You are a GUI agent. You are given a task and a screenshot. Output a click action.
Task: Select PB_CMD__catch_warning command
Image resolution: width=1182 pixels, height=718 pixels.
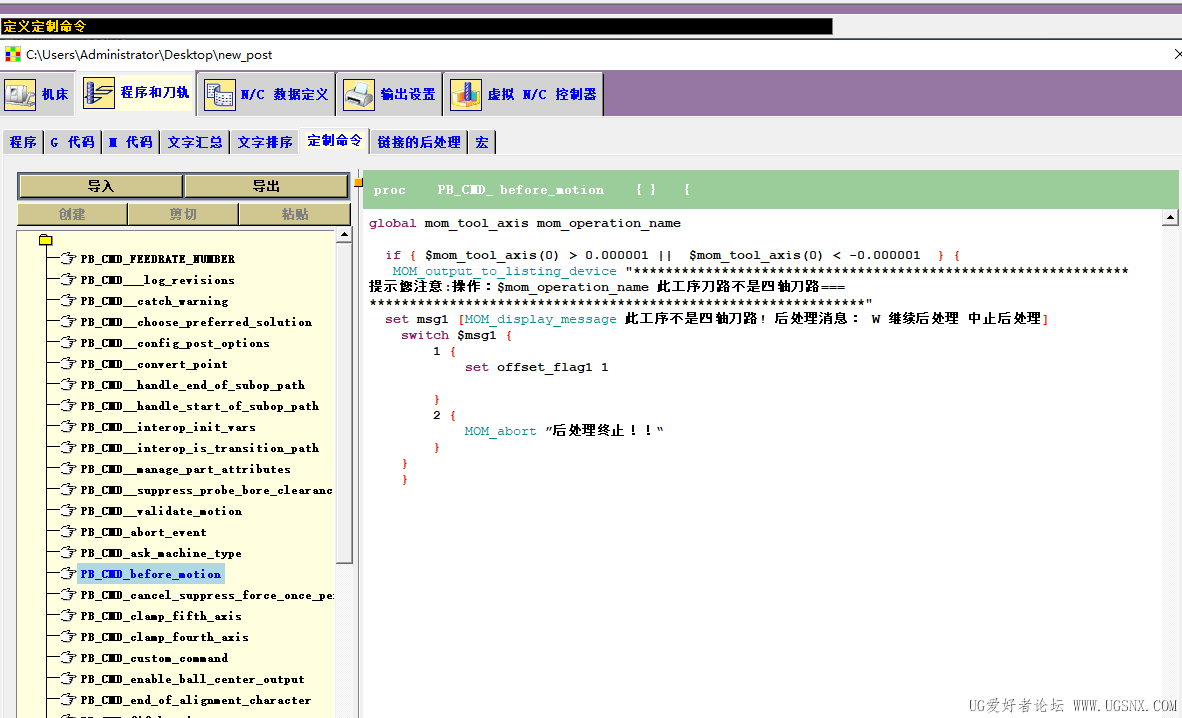pyautogui.click(x=155, y=301)
